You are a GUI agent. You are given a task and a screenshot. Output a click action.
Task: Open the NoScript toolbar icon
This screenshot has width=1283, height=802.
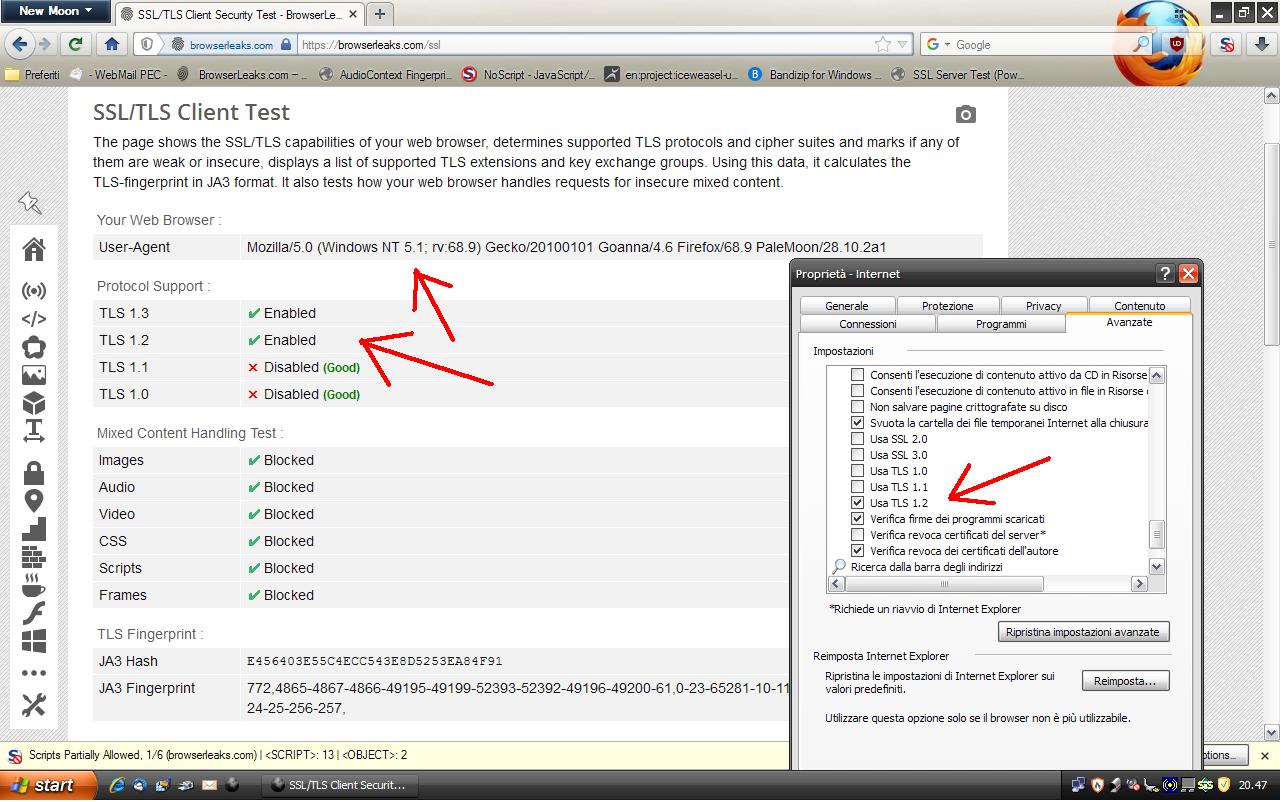pyautogui.click(x=1227, y=44)
